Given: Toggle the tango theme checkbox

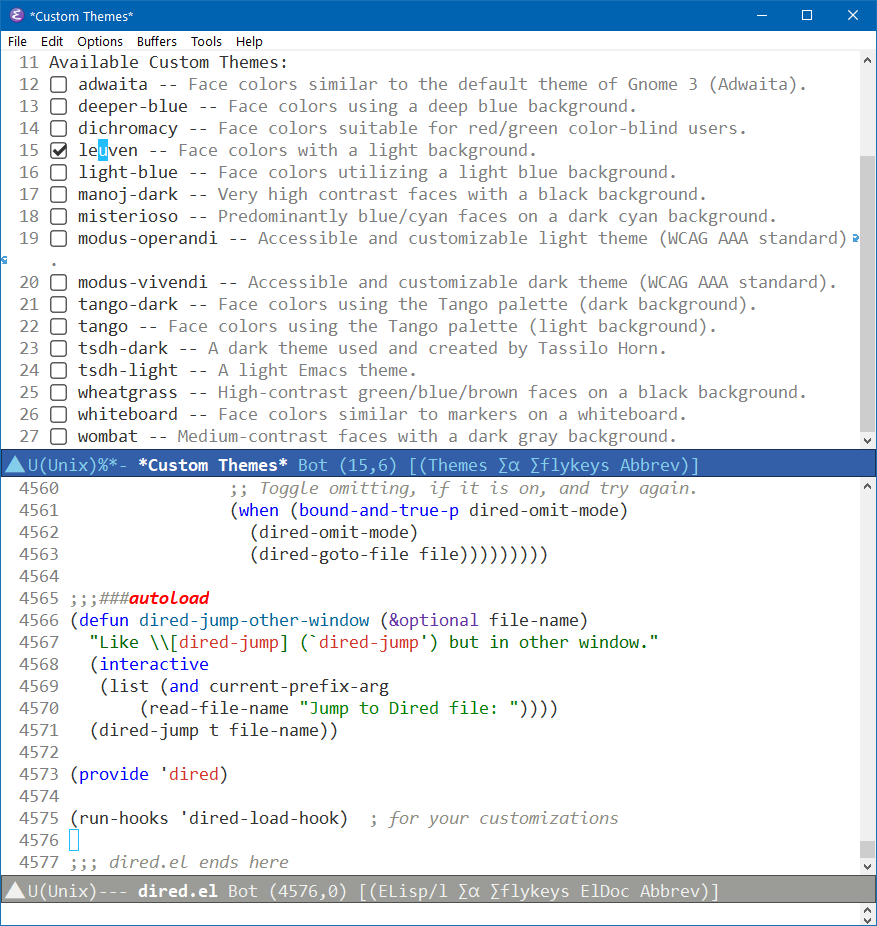Looking at the screenshot, I should pos(58,327).
